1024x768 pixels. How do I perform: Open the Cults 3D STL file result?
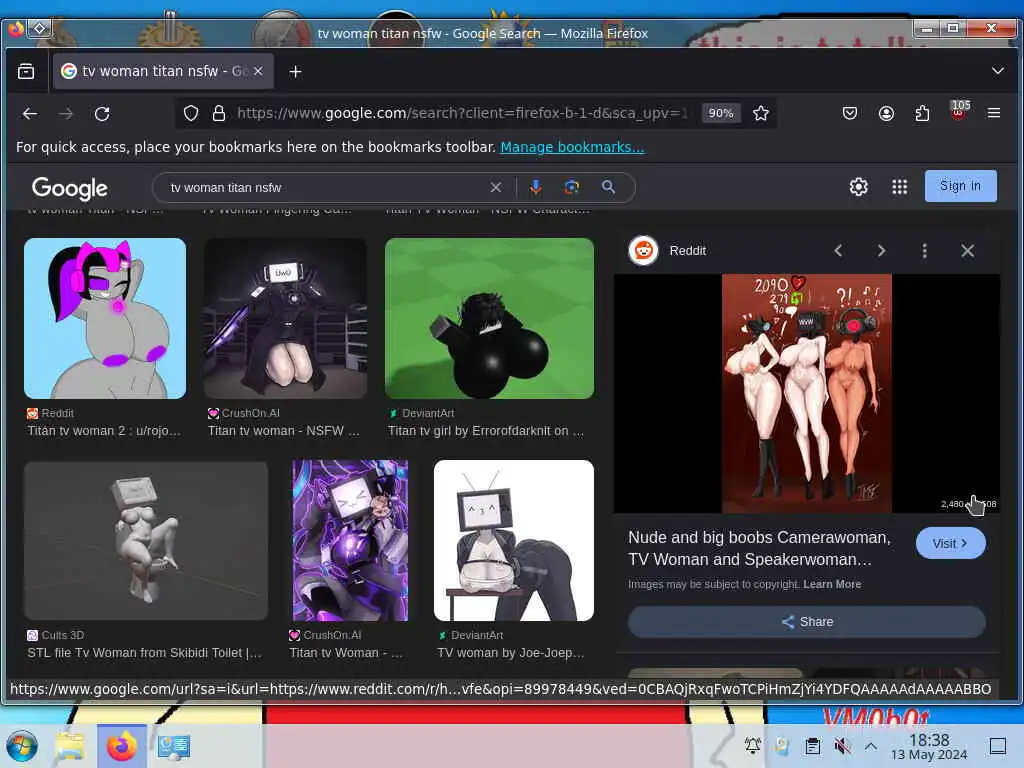tap(144, 652)
